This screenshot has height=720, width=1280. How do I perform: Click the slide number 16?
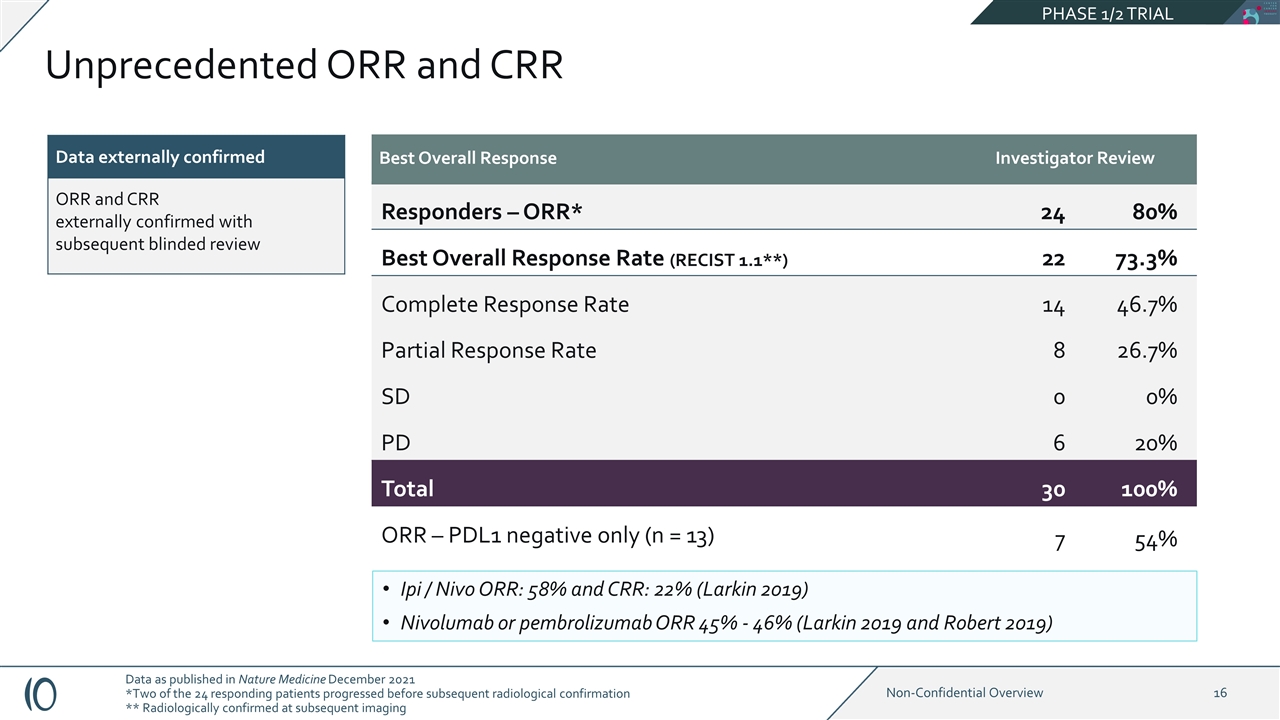coord(1220,693)
